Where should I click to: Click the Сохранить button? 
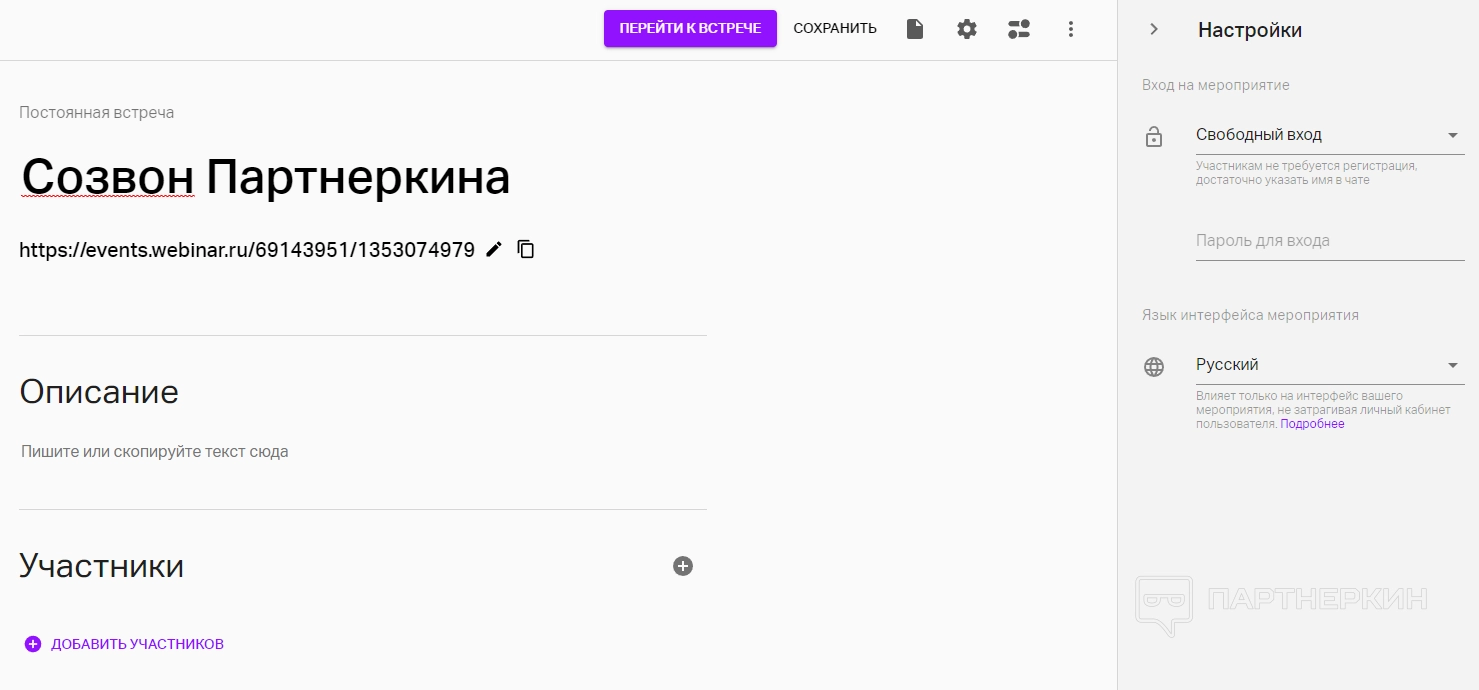point(835,28)
